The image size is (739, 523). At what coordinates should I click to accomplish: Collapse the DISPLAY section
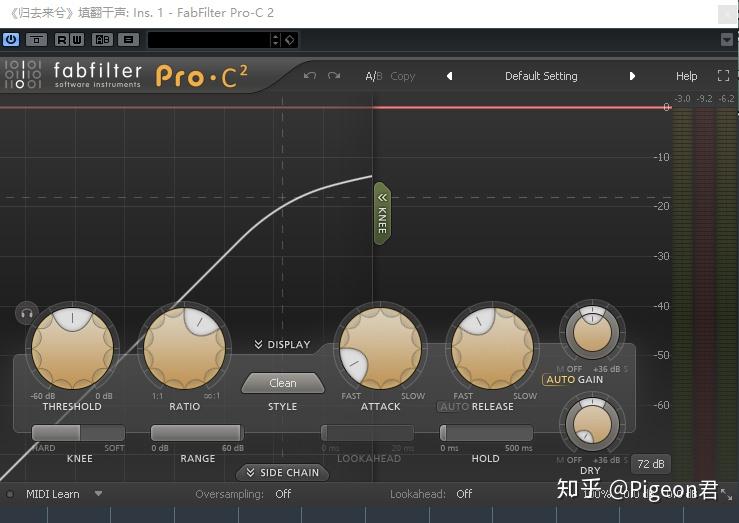(x=282, y=344)
